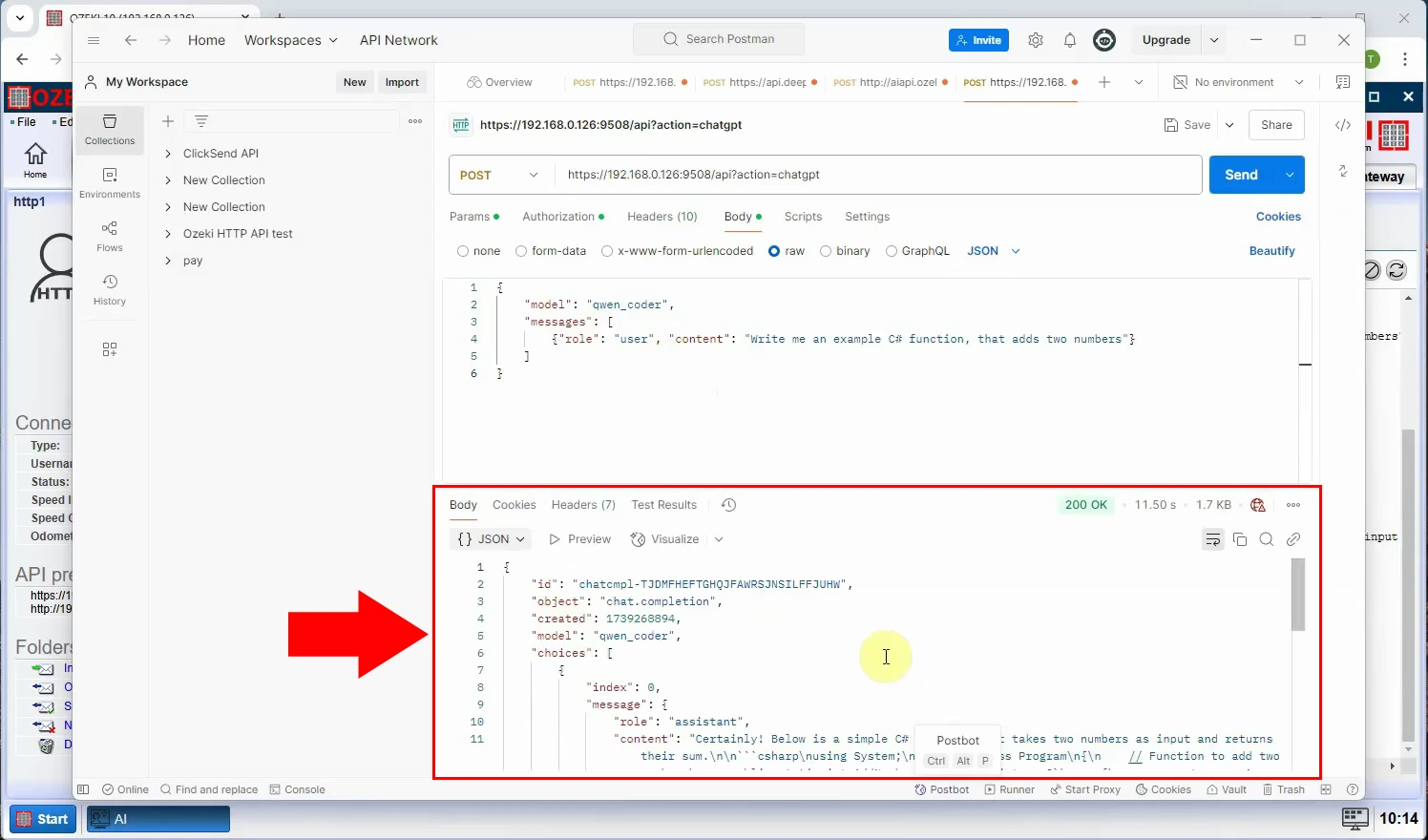
Task: Click the New workspace button
Action: coord(355,82)
